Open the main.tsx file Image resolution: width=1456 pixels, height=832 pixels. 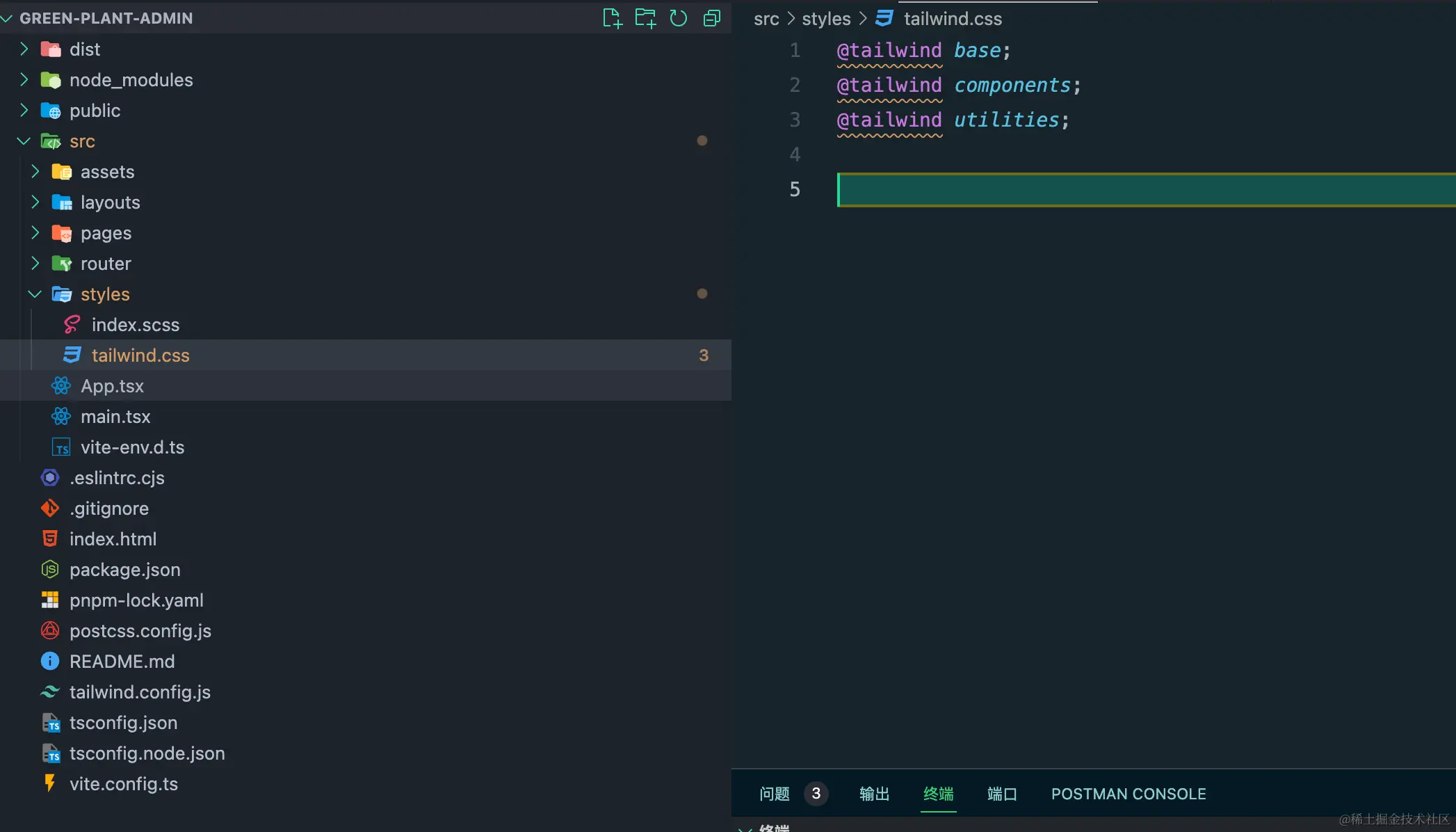pos(115,417)
